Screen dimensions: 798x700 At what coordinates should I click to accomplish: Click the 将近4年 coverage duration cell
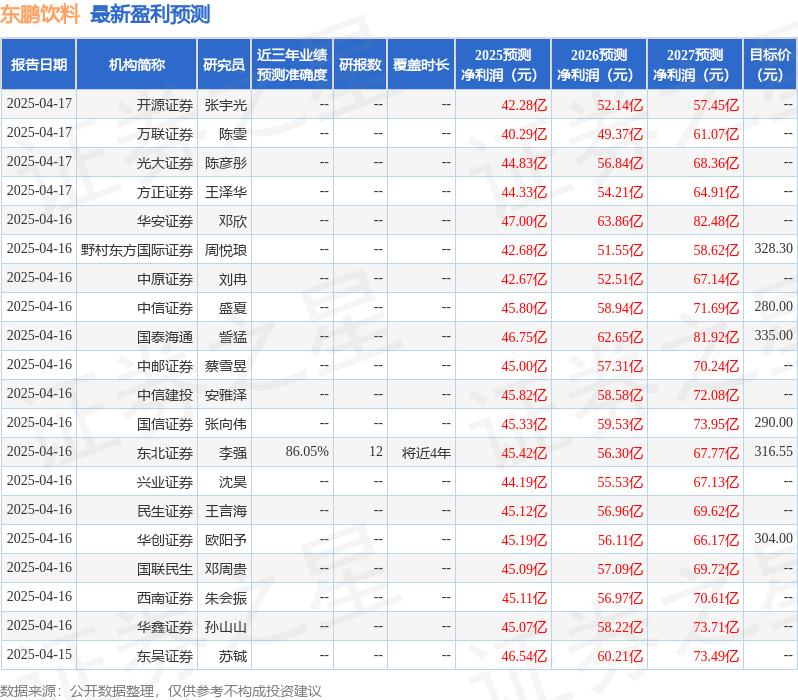pyautogui.click(x=426, y=453)
